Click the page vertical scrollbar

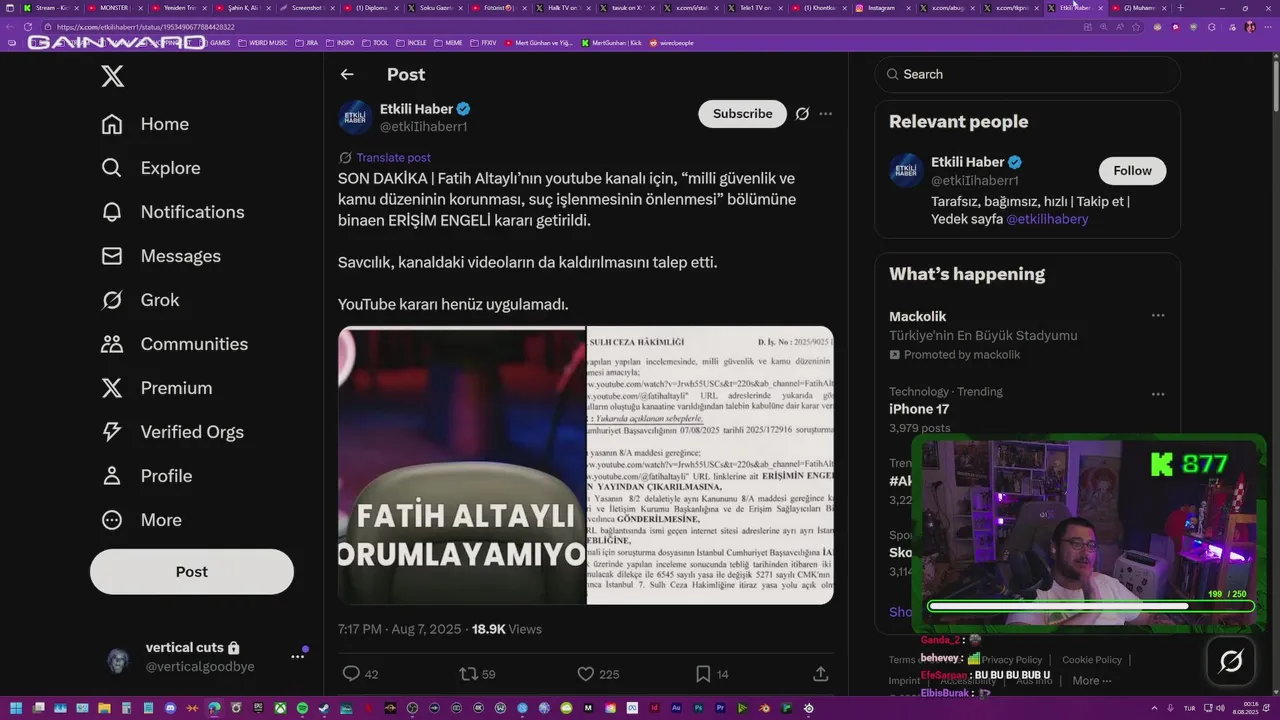point(1275,85)
